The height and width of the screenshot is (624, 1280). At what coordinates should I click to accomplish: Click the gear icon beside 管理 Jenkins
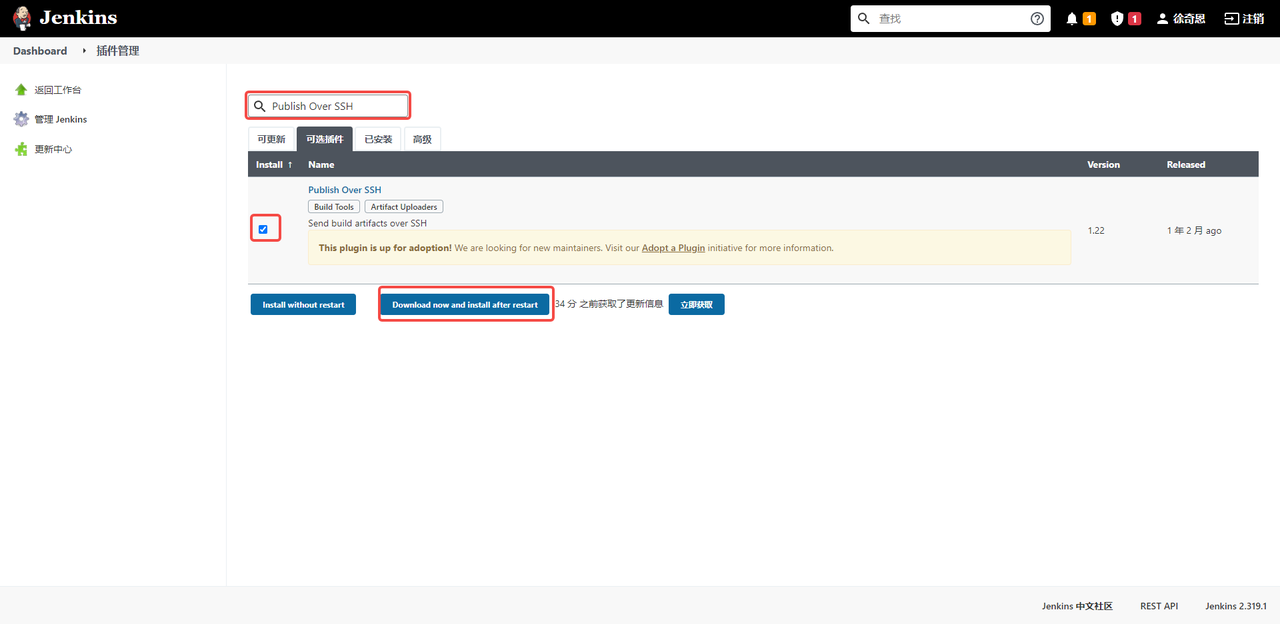pos(22,118)
